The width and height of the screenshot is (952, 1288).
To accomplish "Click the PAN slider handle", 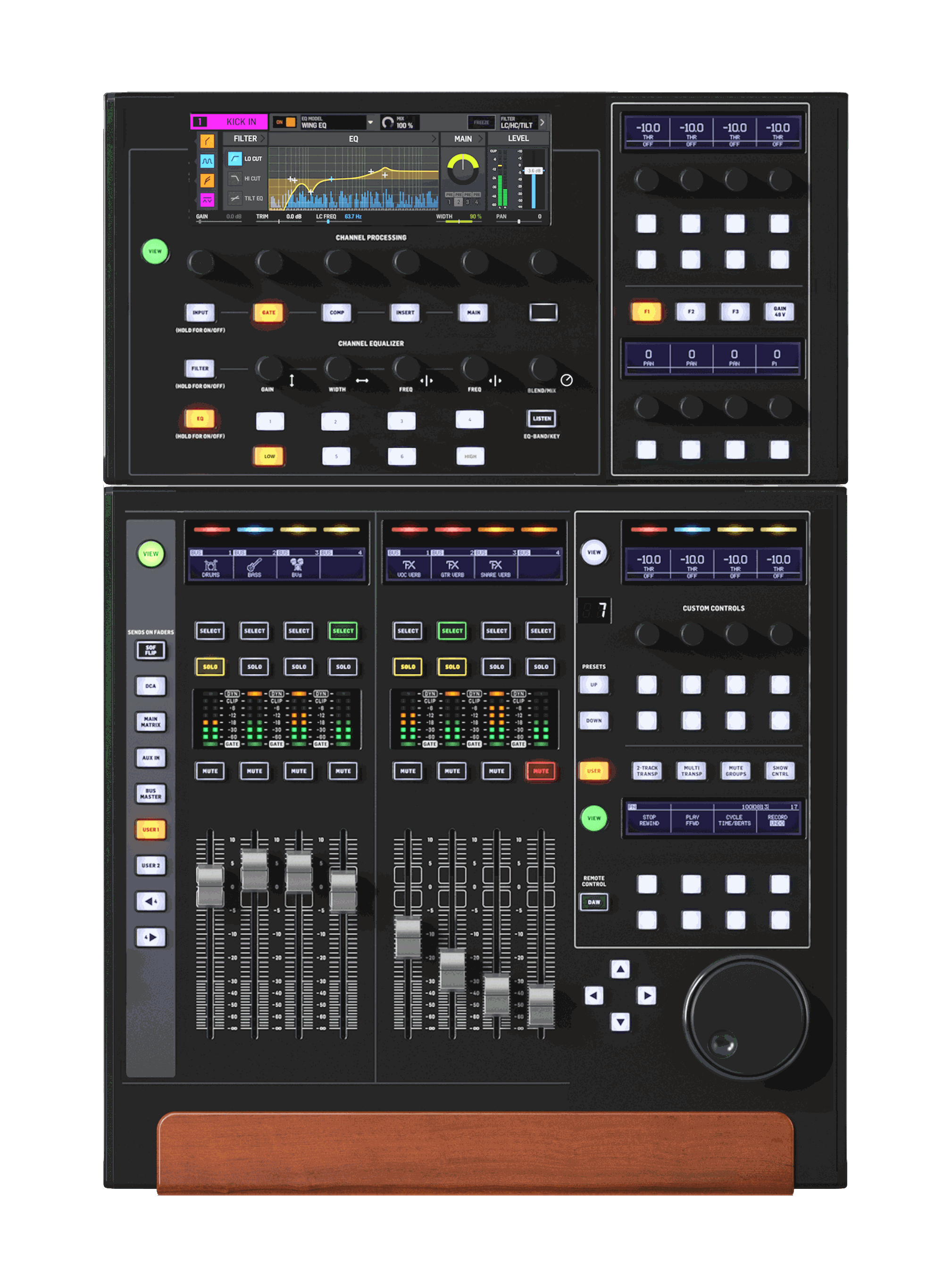I will [518, 221].
